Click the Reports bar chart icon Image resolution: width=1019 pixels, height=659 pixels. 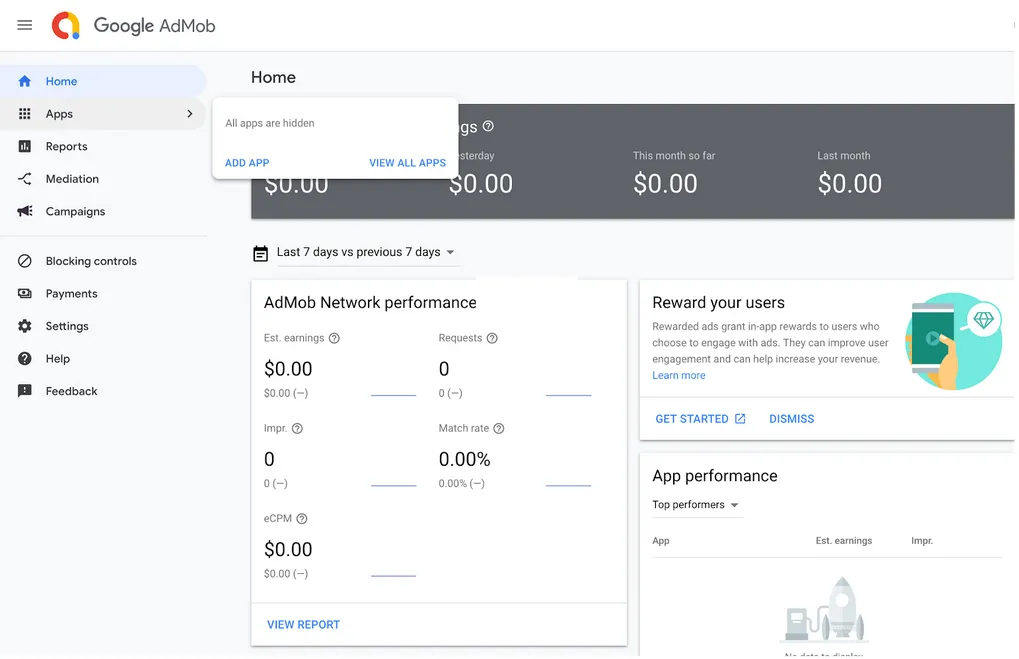25,146
